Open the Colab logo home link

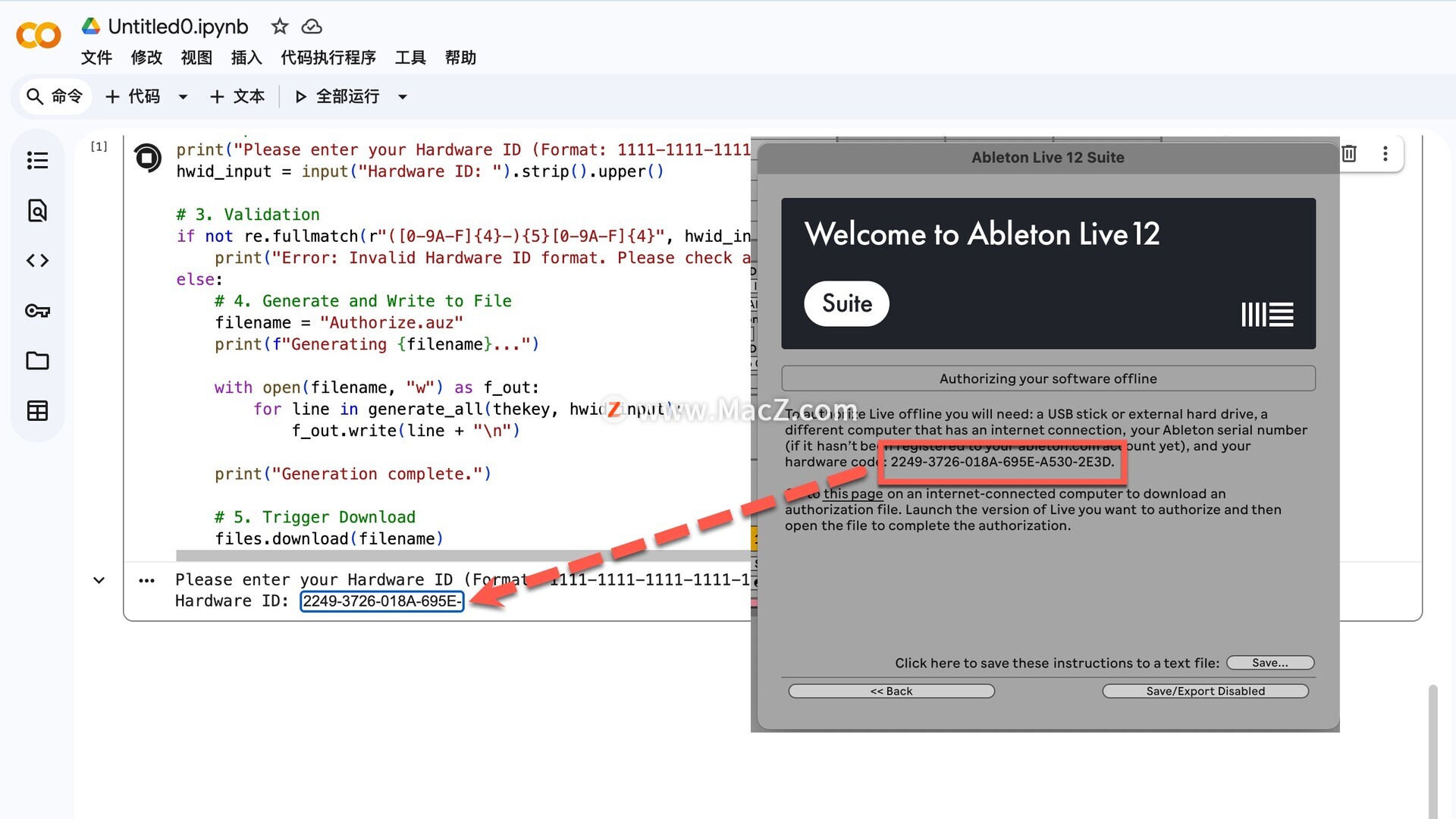(x=39, y=36)
